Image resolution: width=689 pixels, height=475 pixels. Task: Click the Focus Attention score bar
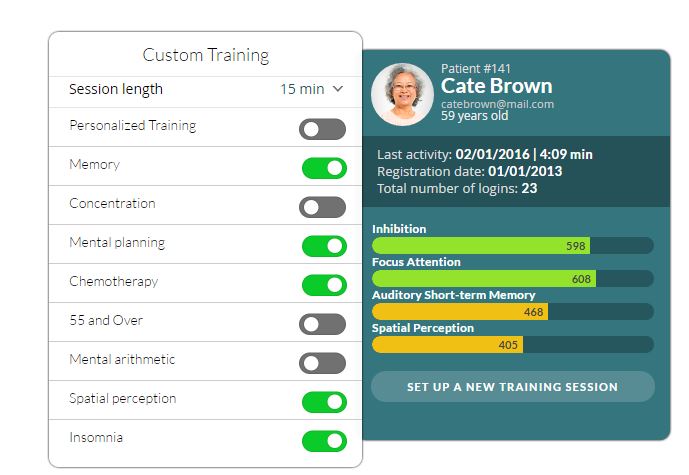tap(512, 279)
